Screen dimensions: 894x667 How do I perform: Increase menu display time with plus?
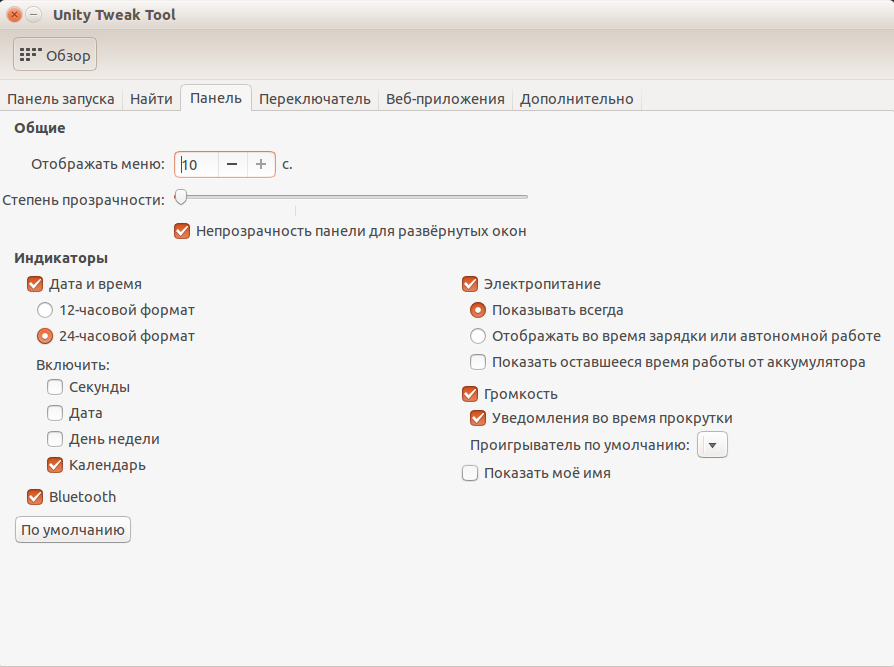tap(261, 164)
